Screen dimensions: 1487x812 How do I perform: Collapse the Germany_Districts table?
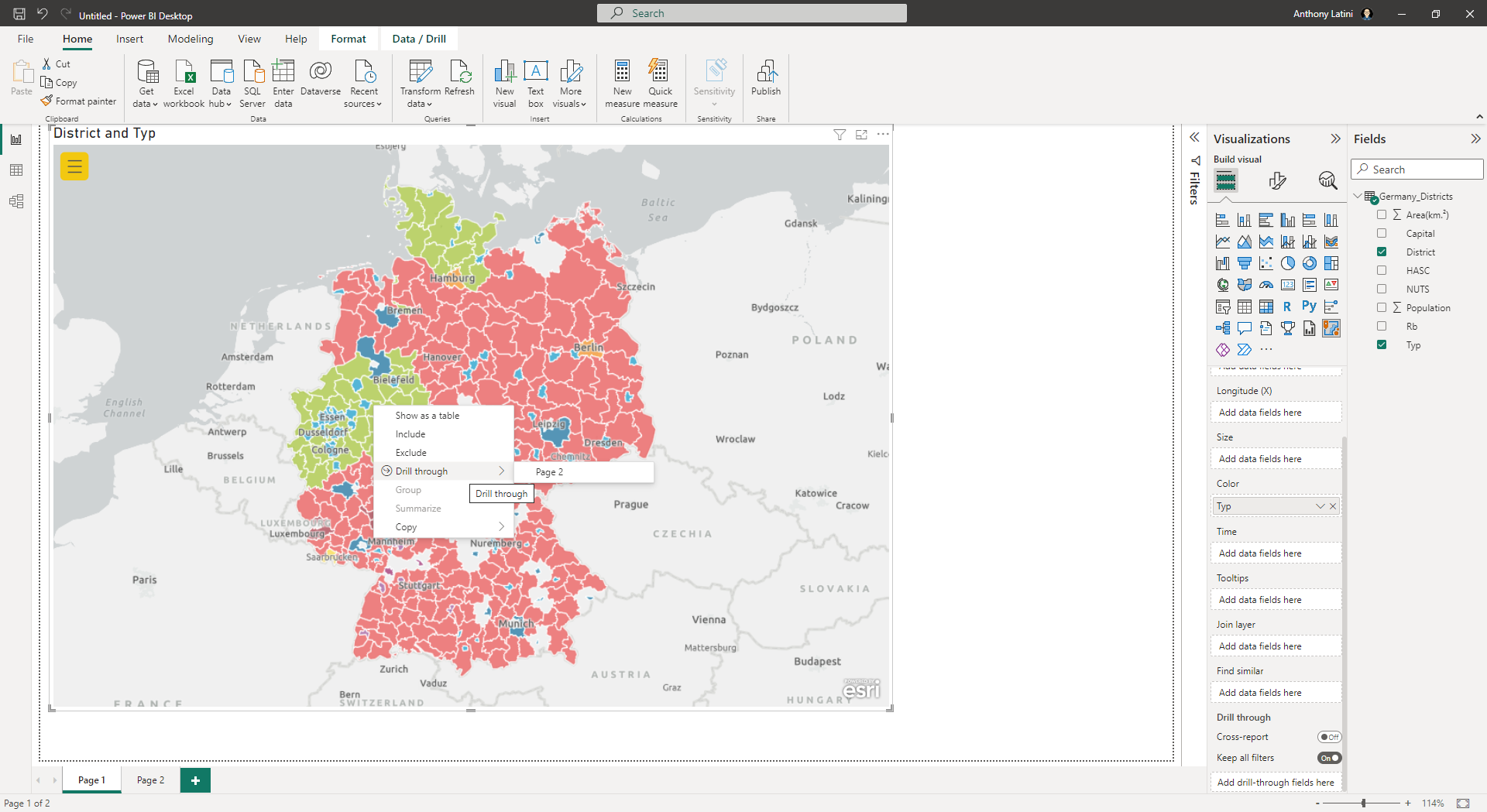pos(1358,196)
